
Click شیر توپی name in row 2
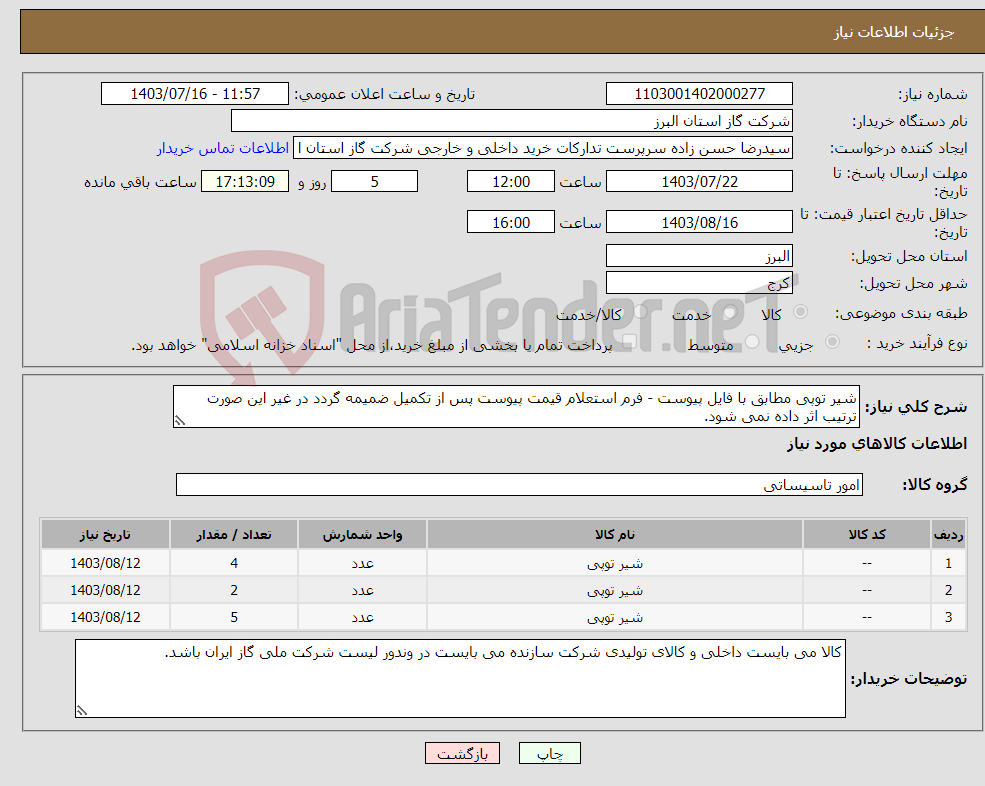pos(614,591)
